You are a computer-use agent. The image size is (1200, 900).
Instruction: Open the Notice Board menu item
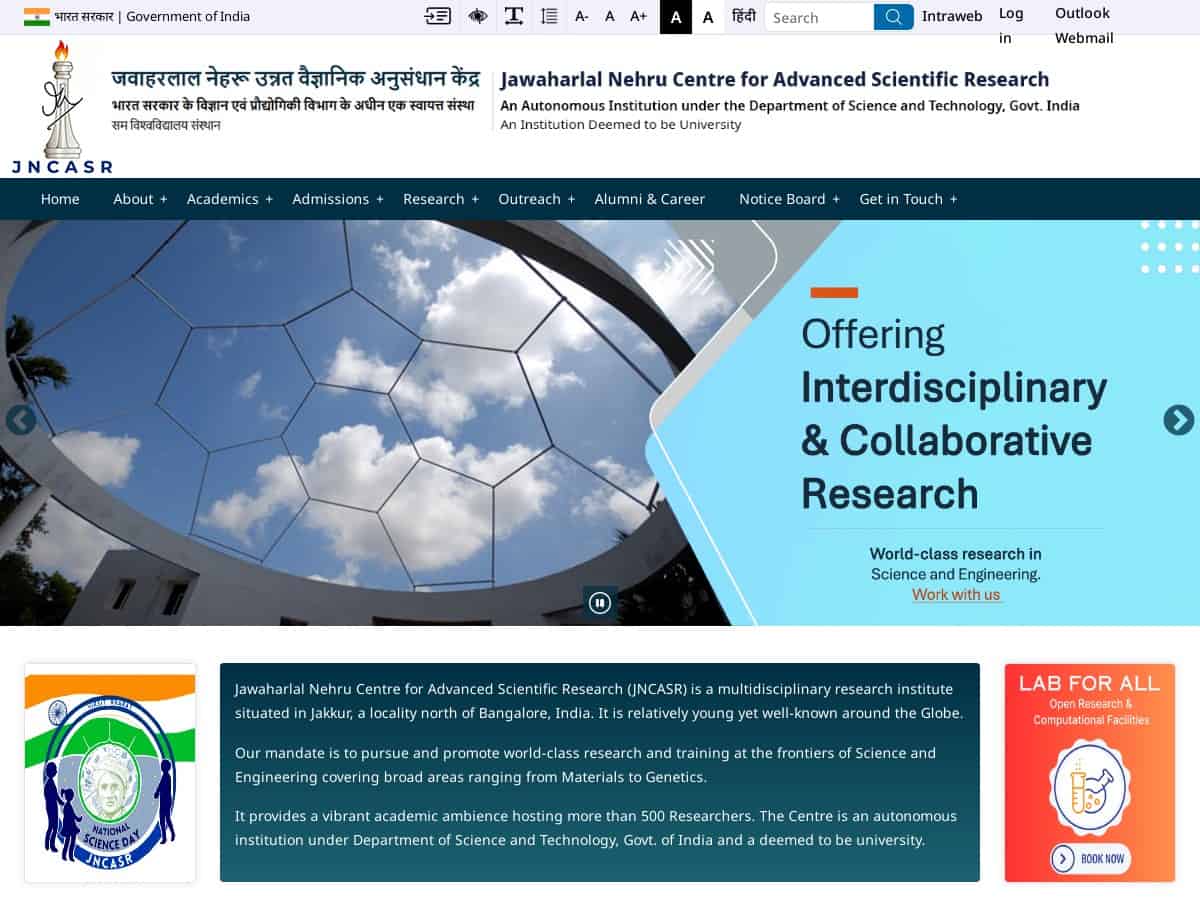pos(782,199)
